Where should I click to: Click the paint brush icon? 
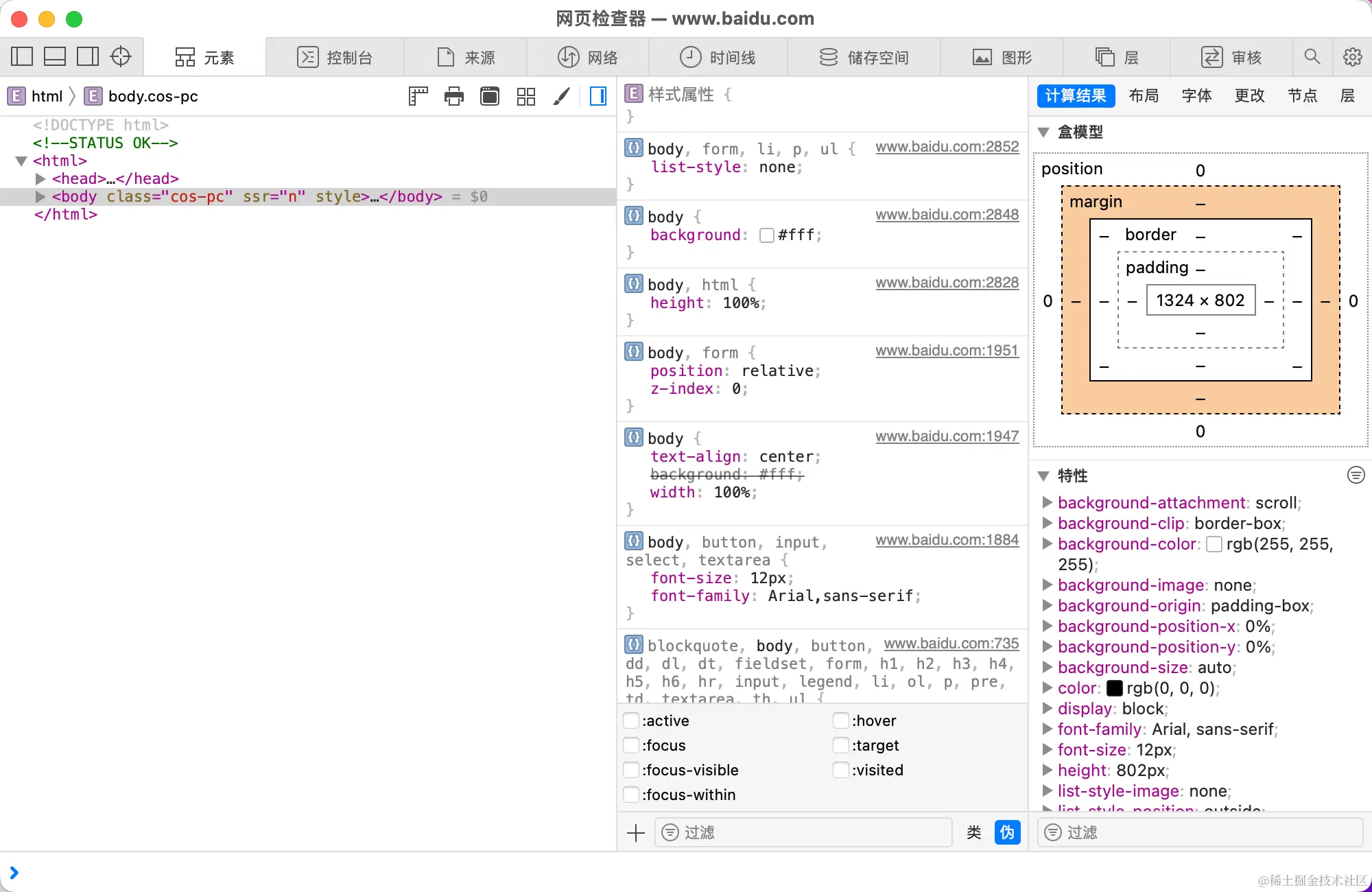[561, 96]
